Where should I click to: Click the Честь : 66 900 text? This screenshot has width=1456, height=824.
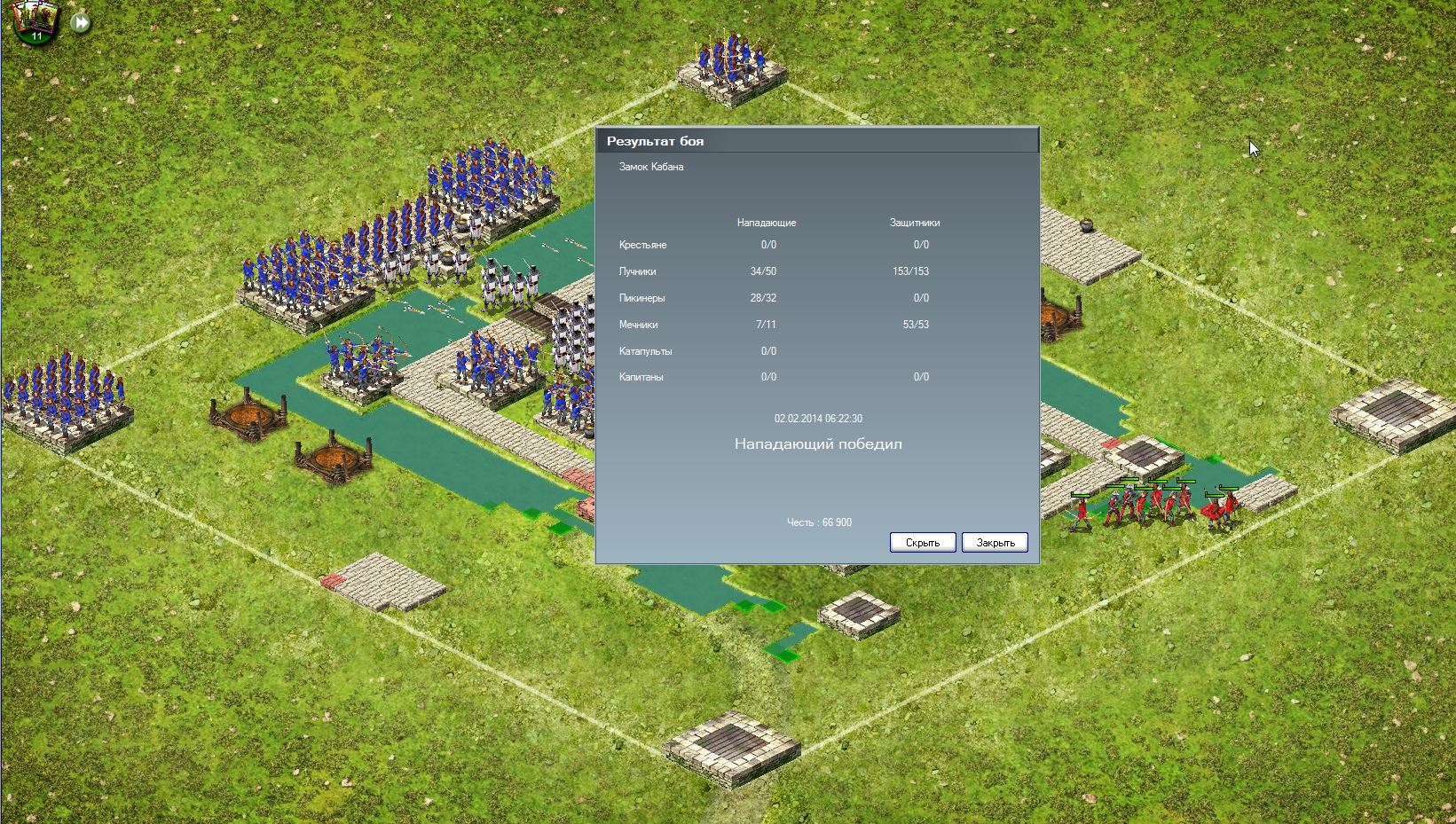[x=819, y=522]
